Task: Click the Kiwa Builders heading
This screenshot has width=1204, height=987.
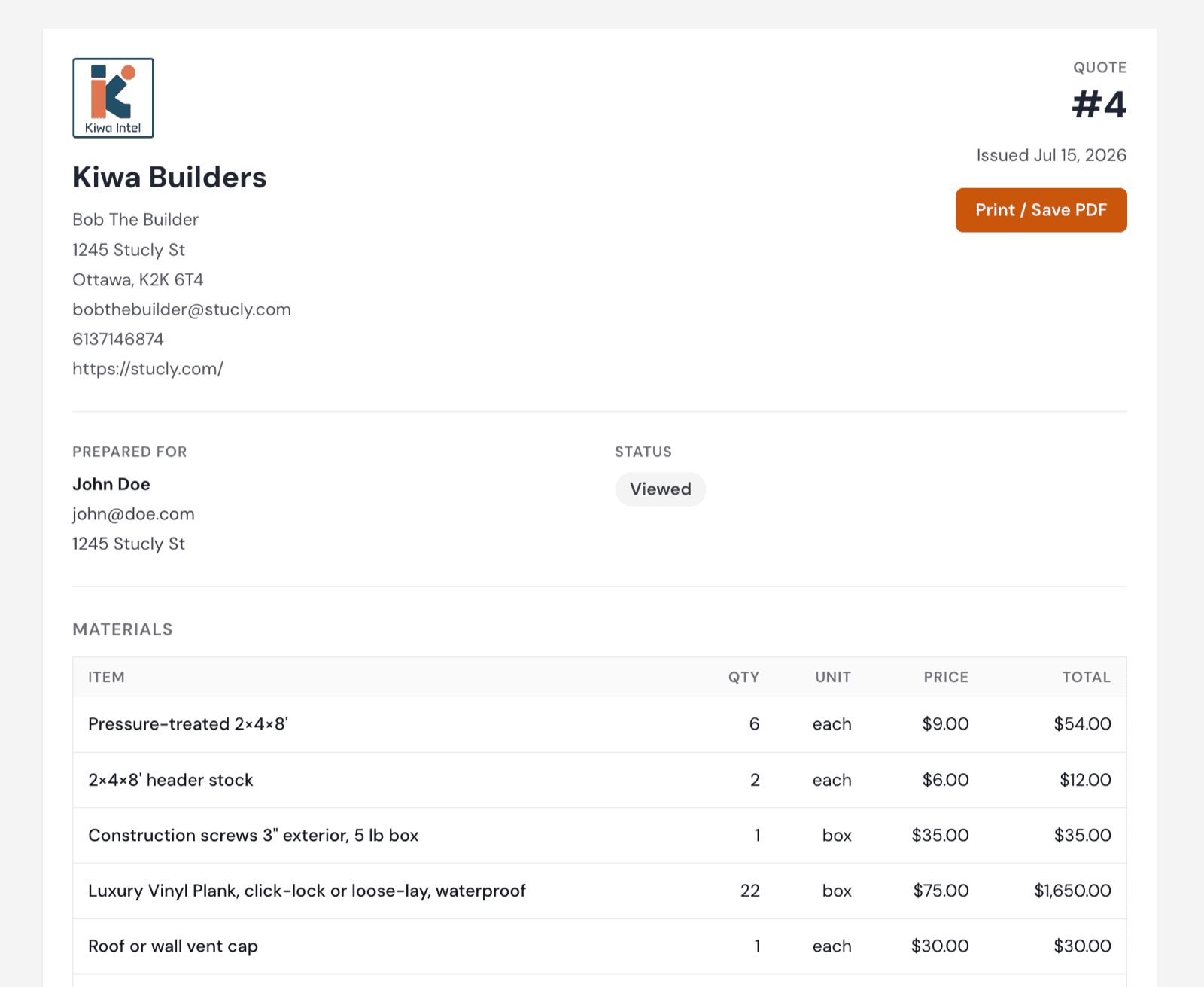Action: pyautogui.click(x=169, y=178)
